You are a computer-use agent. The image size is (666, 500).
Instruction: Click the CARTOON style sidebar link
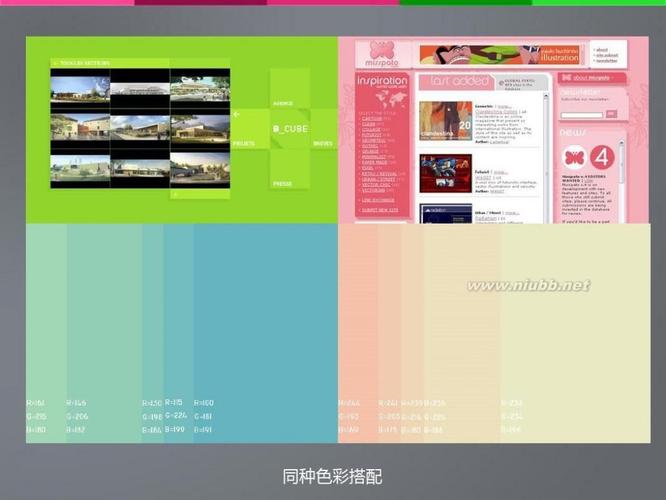click(x=372, y=119)
